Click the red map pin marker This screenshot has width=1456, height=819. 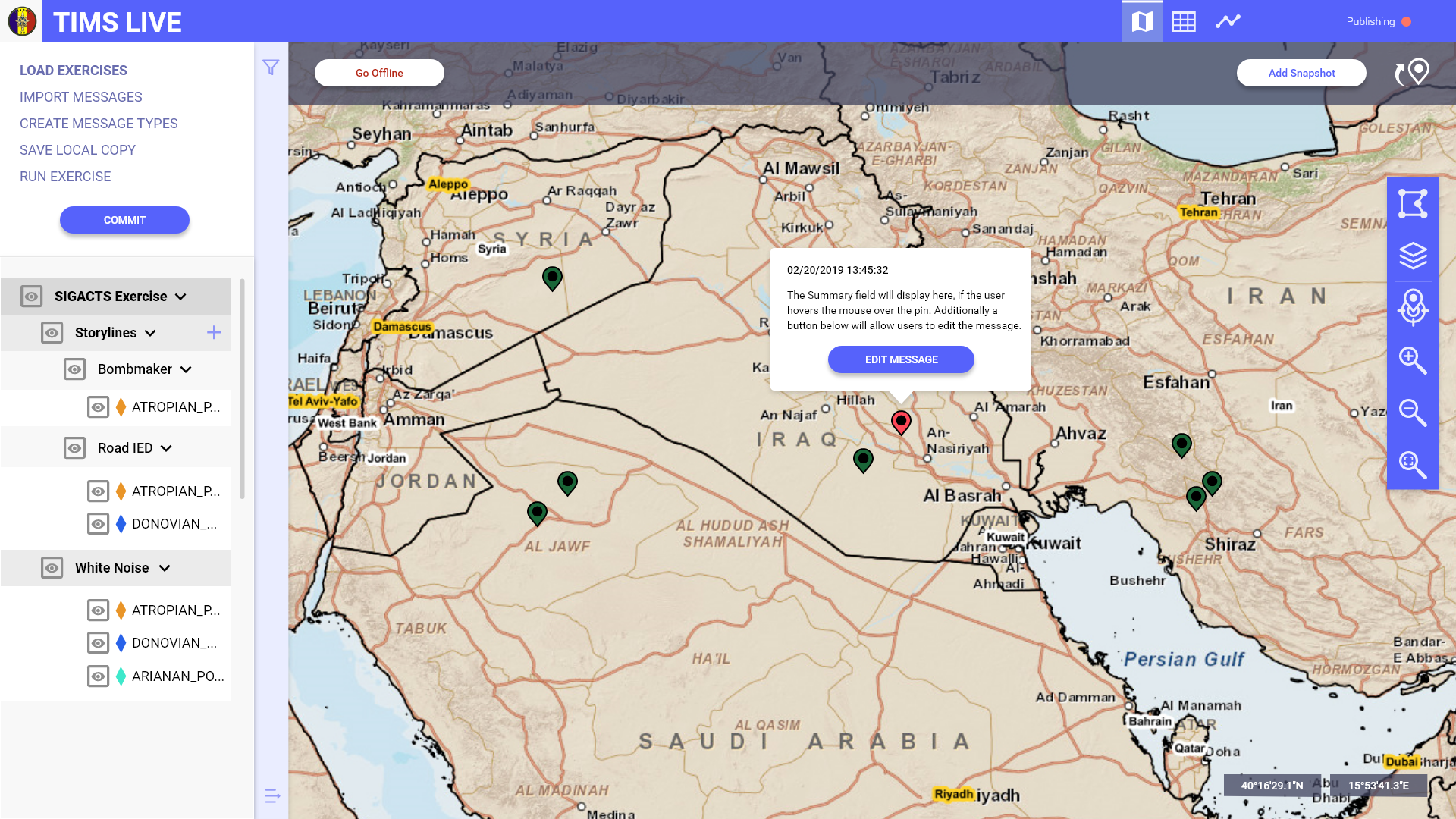(900, 422)
